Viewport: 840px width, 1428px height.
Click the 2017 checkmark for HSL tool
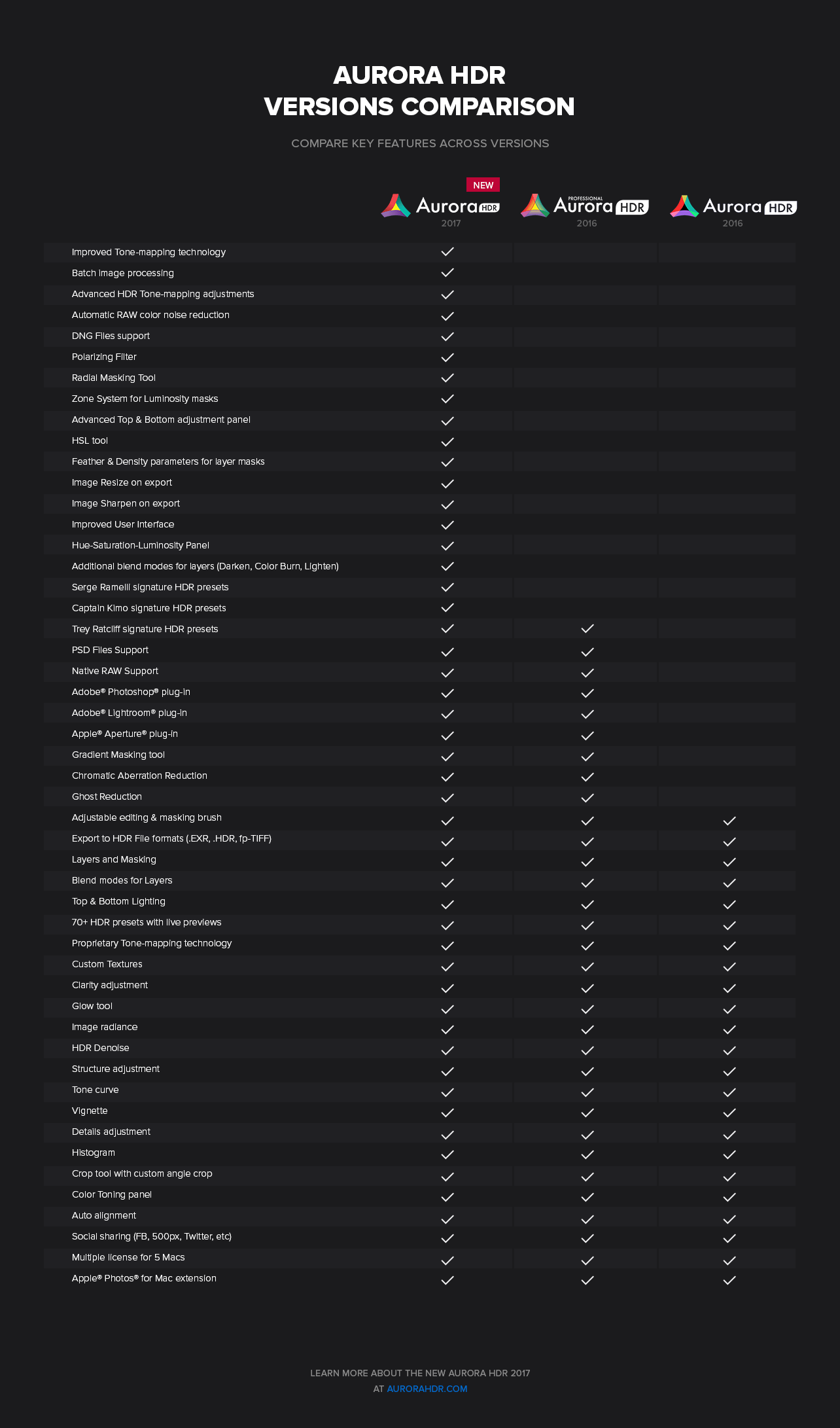click(447, 442)
